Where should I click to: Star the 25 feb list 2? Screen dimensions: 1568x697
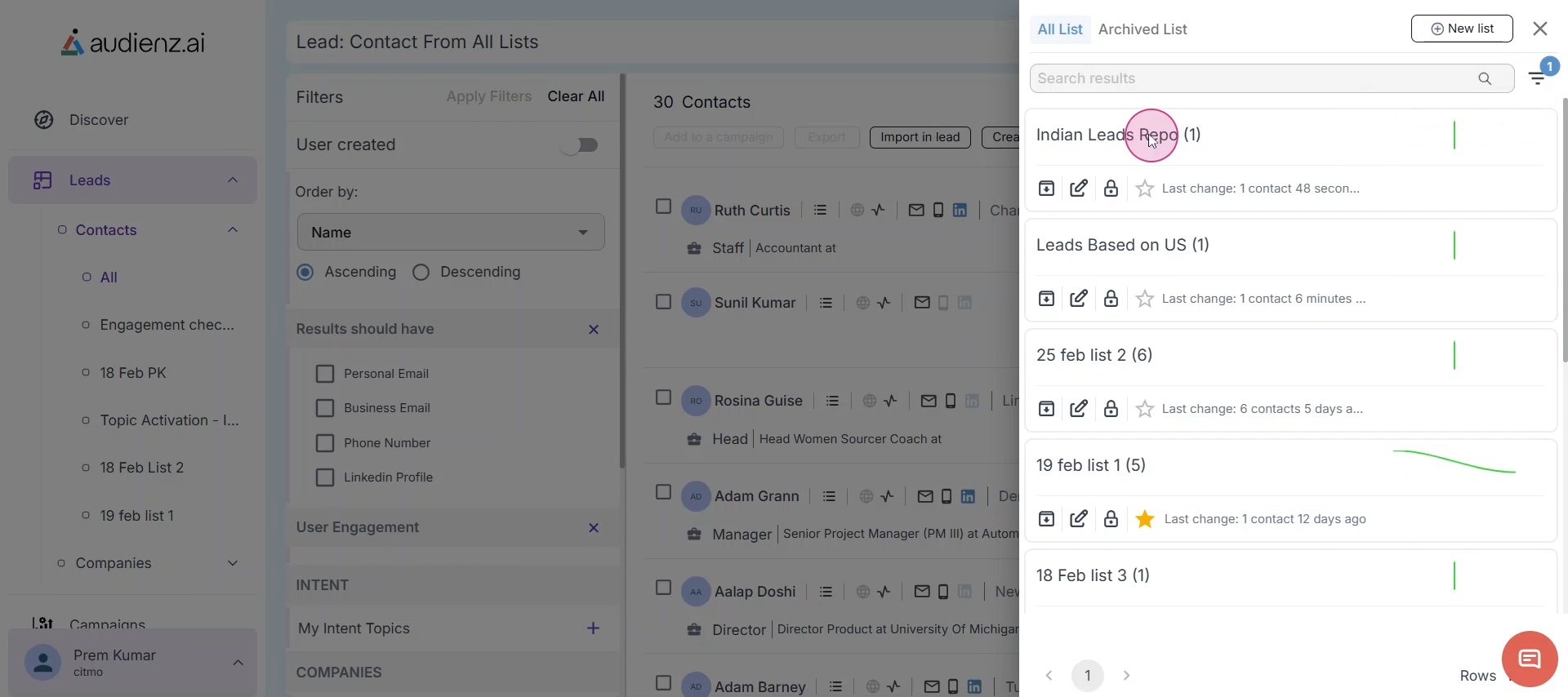click(x=1145, y=409)
